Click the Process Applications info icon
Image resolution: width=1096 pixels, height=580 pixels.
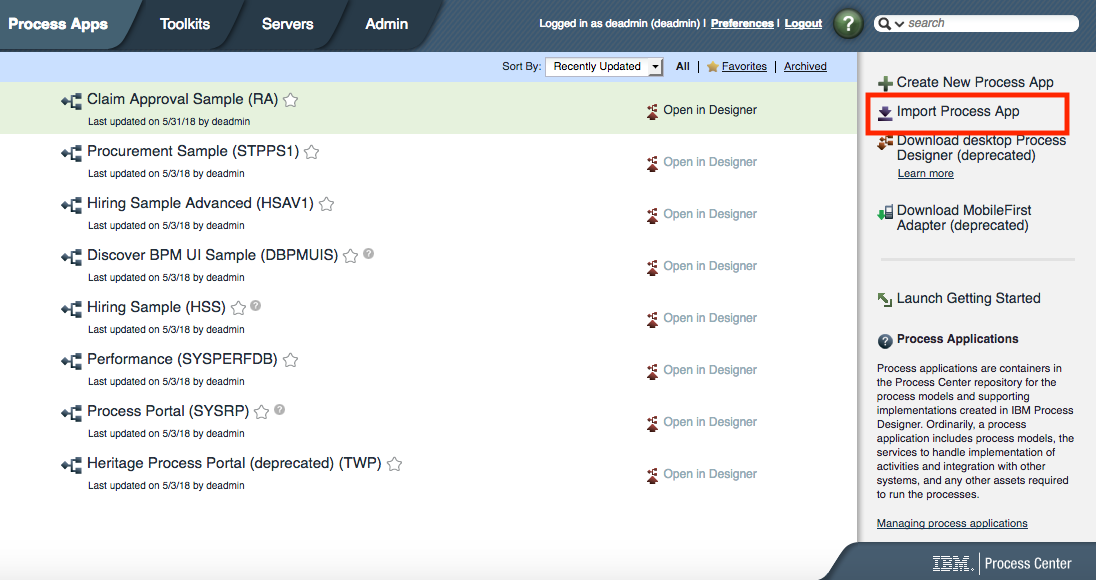[885, 341]
